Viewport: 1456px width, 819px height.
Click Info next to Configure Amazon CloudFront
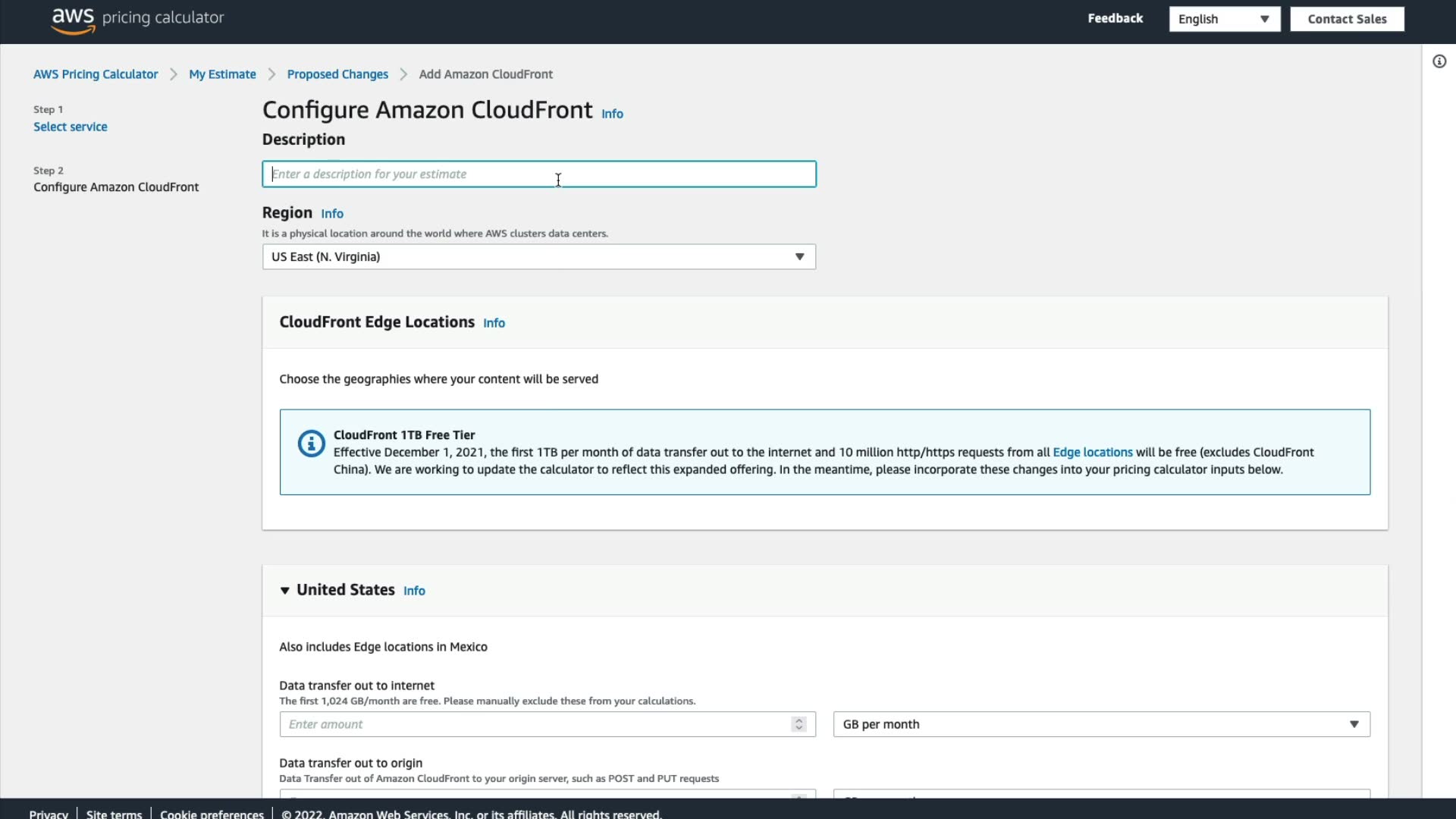click(x=612, y=114)
